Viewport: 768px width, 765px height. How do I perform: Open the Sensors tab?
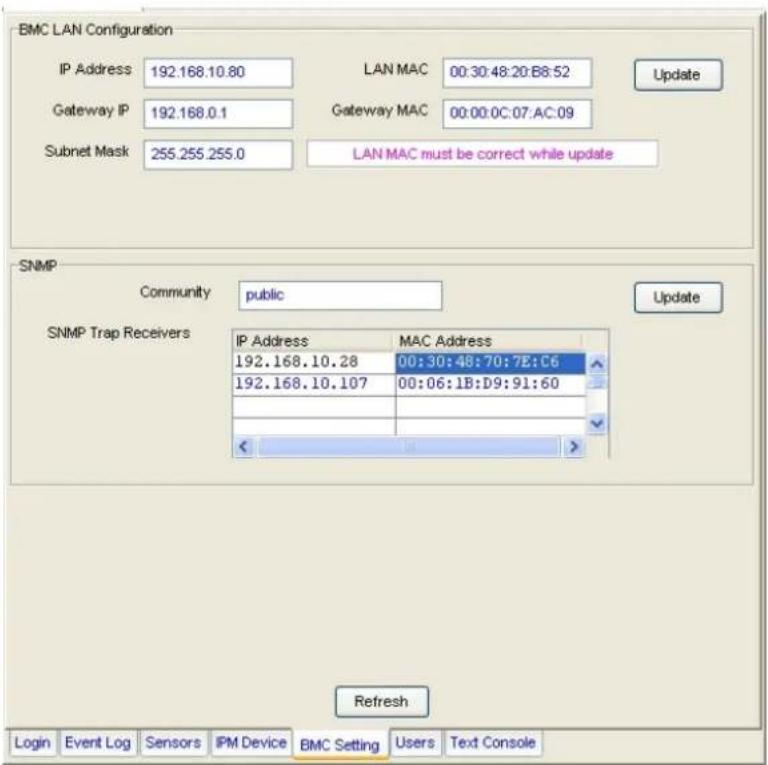coord(173,742)
